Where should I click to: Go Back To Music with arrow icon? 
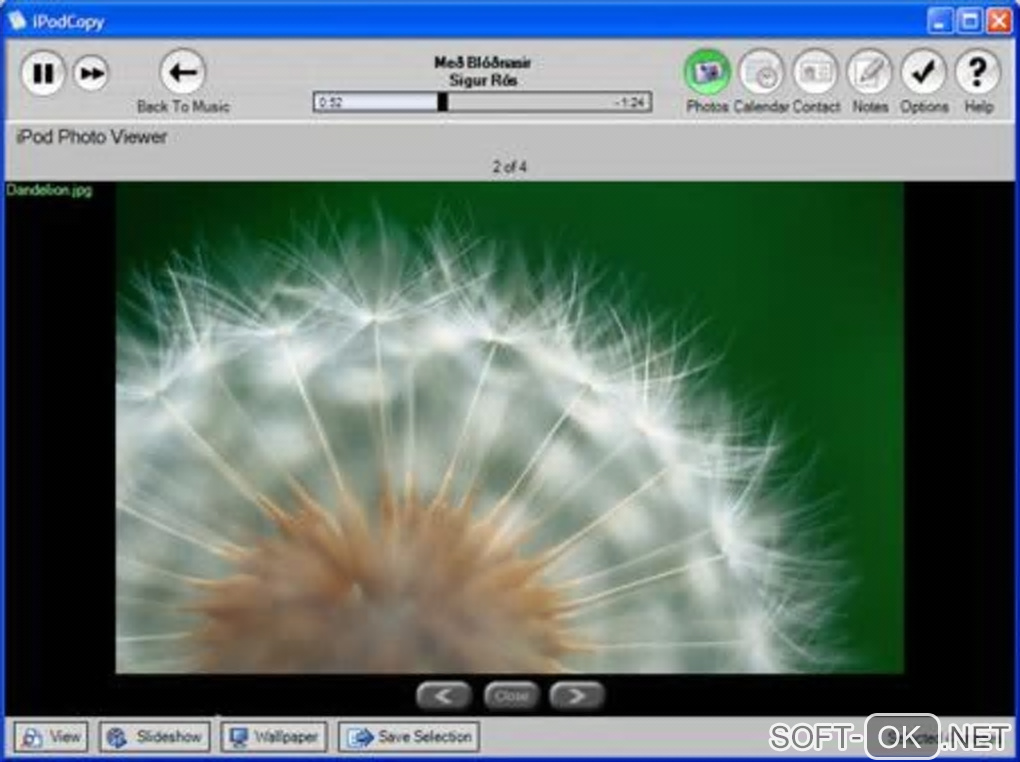[x=182, y=72]
